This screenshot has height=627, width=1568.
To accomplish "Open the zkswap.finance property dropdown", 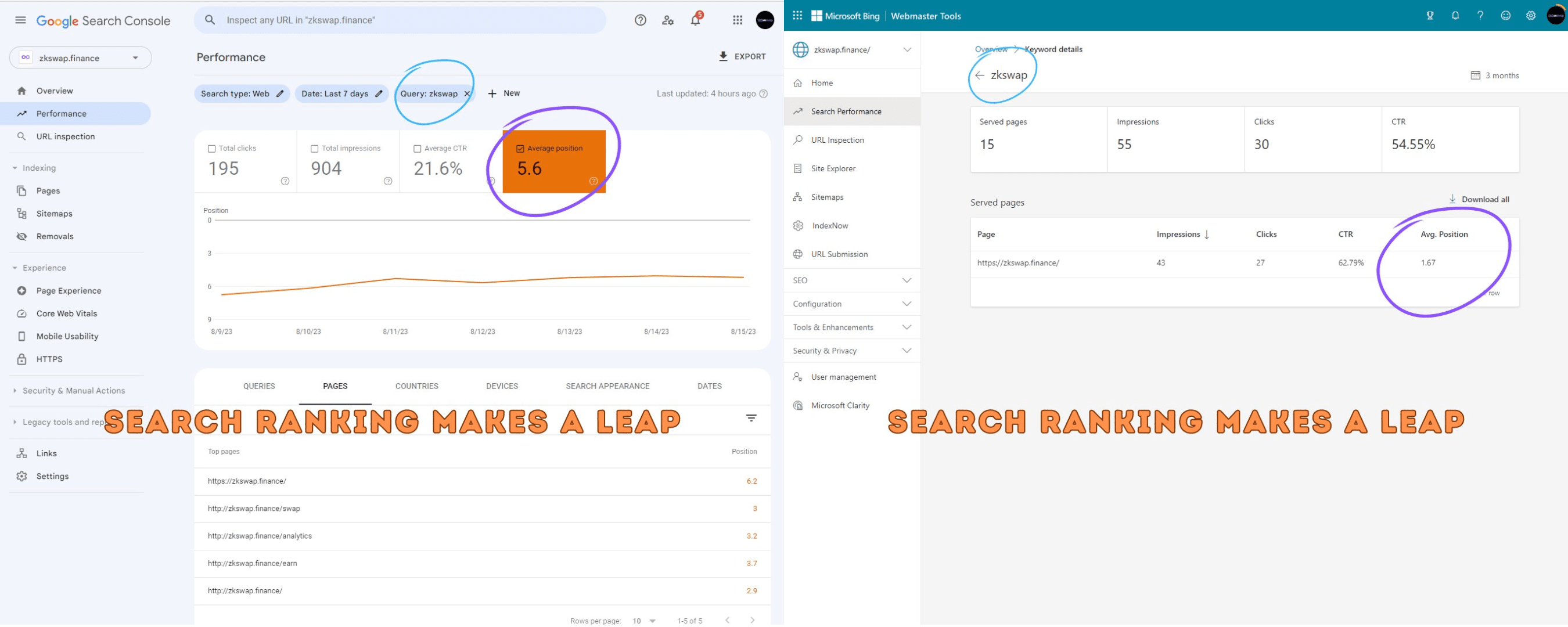I will 80,58.
